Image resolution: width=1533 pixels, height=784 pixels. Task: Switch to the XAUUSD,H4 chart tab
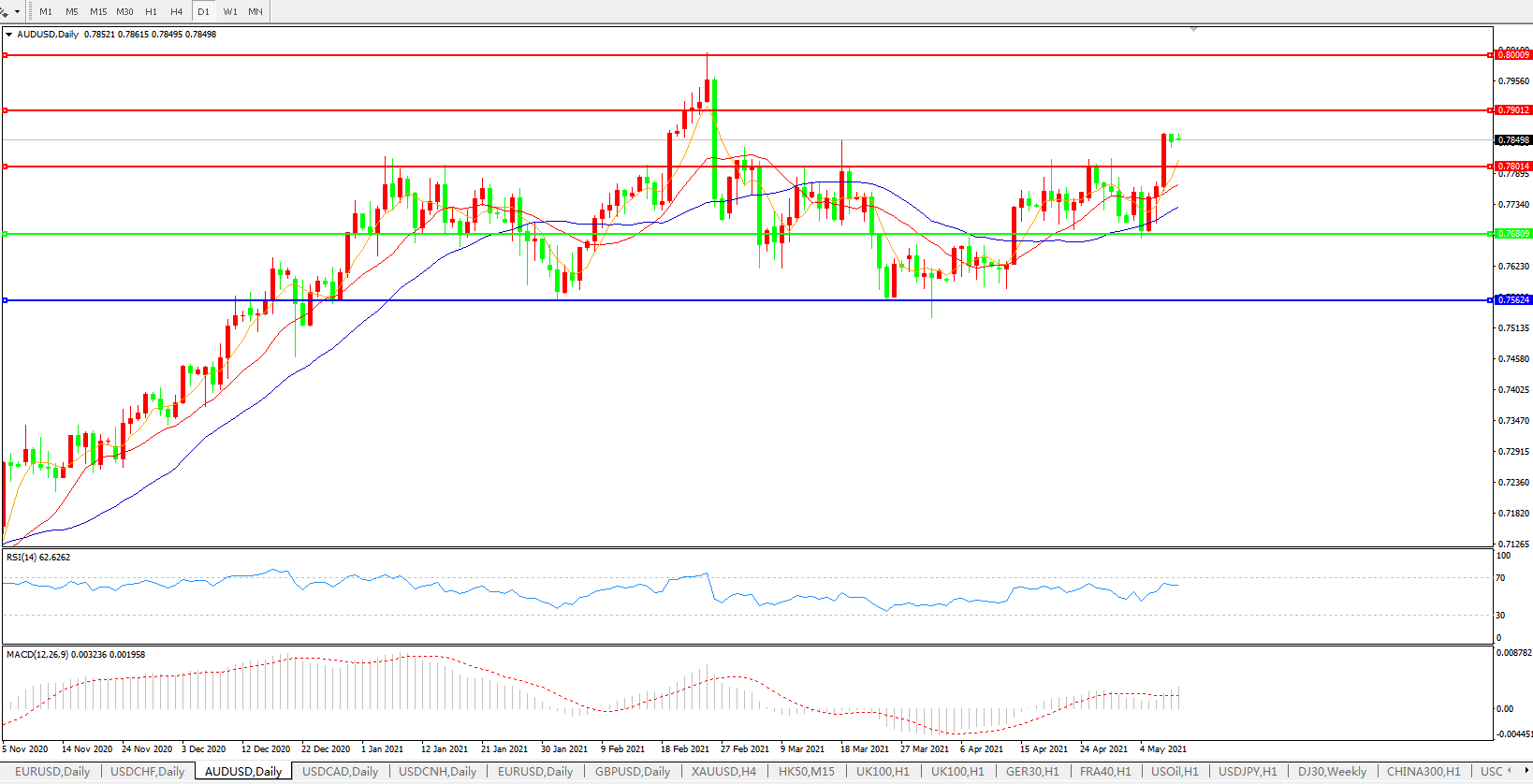tap(723, 772)
